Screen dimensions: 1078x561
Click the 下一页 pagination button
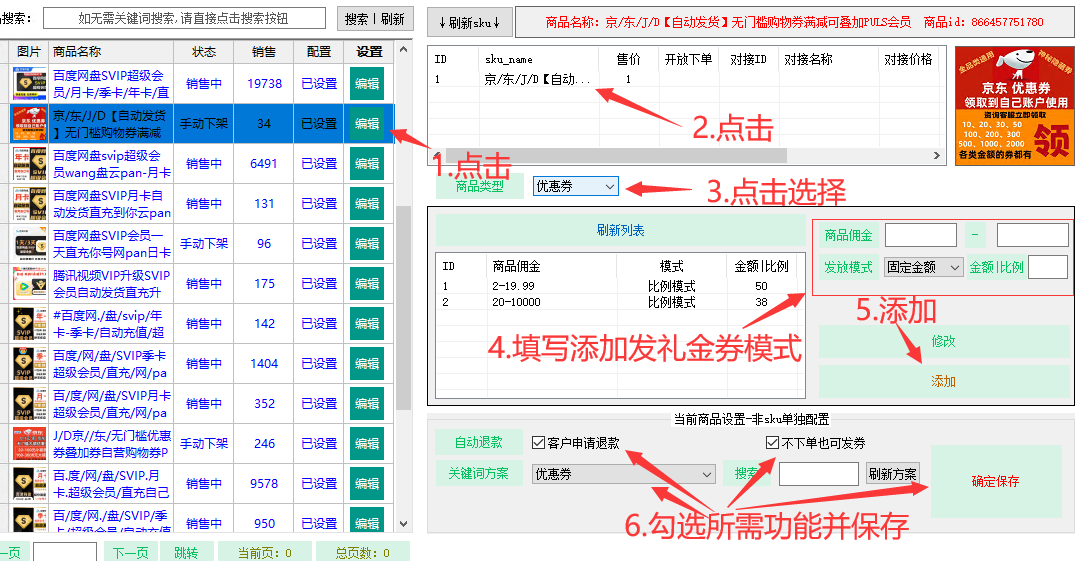coord(131,552)
